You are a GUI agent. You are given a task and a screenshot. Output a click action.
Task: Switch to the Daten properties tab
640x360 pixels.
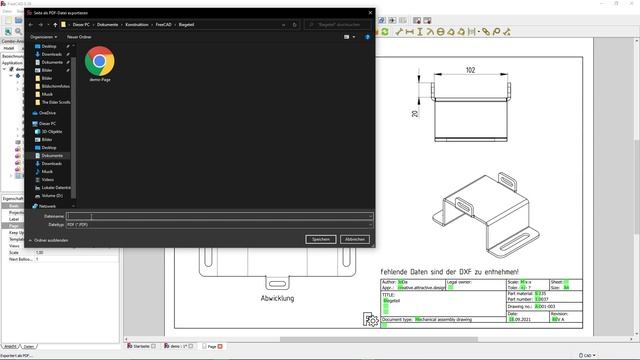29,347
